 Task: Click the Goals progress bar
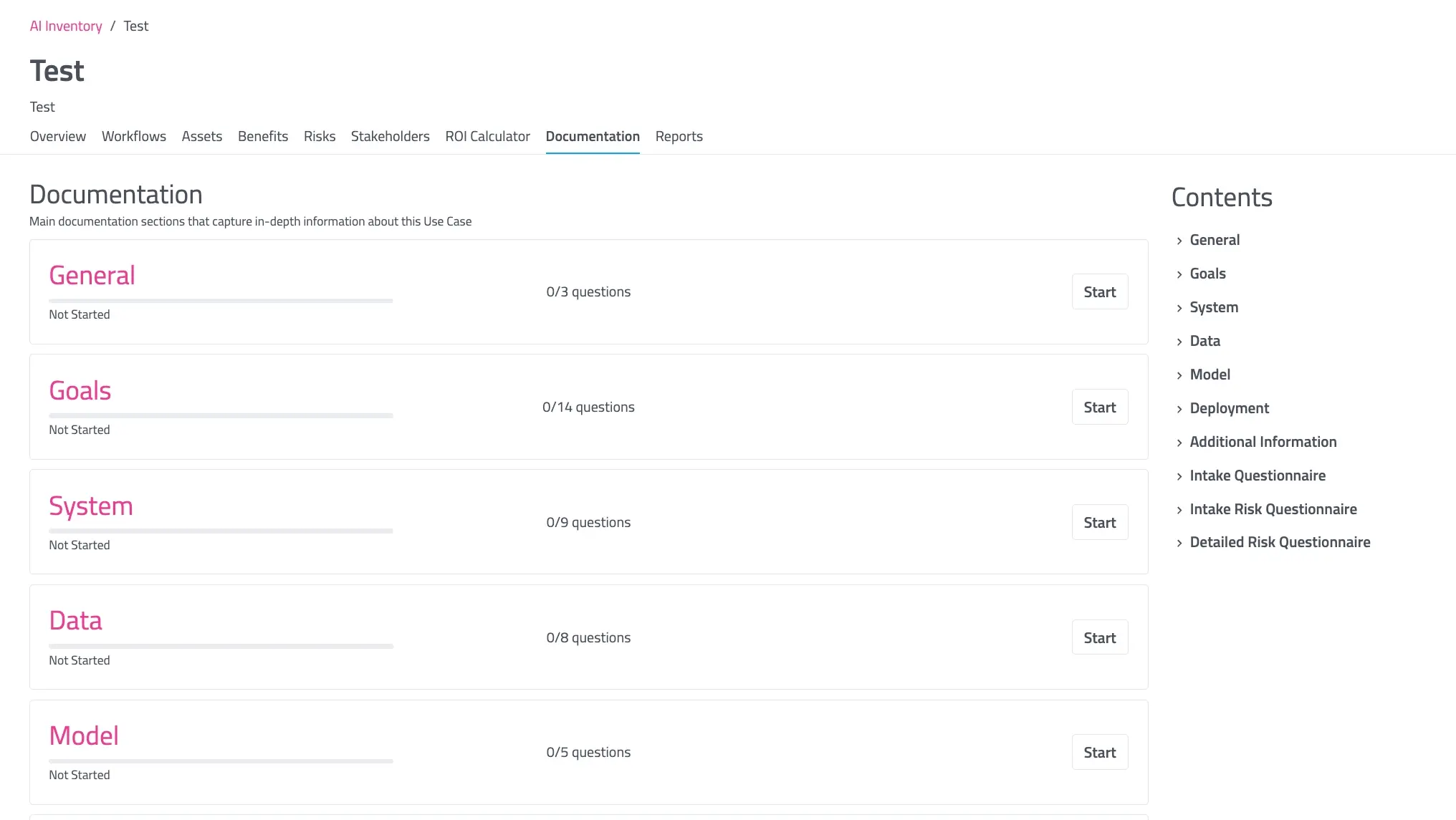(x=221, y=416)
